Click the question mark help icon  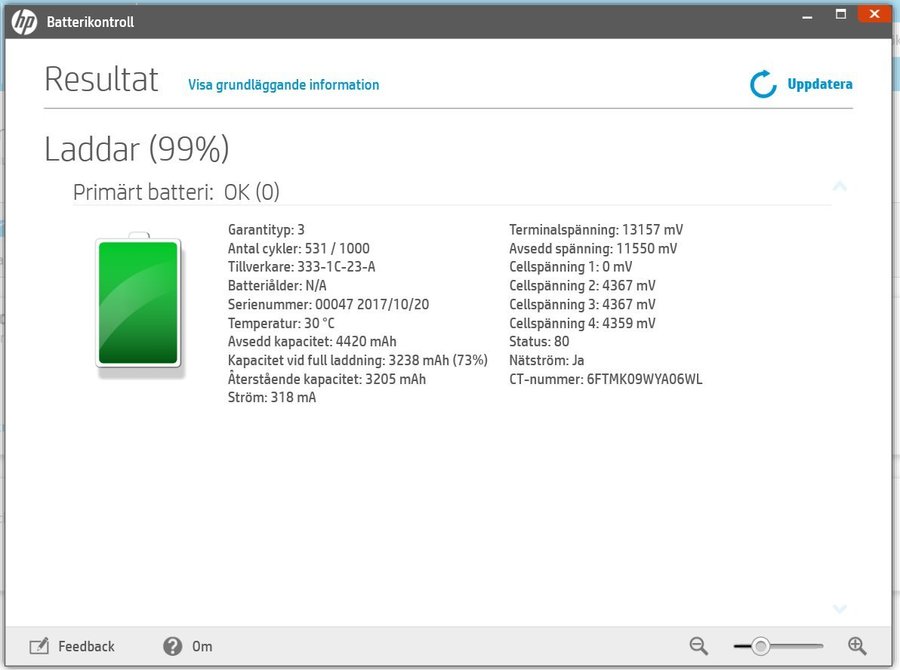click(172, 646)
